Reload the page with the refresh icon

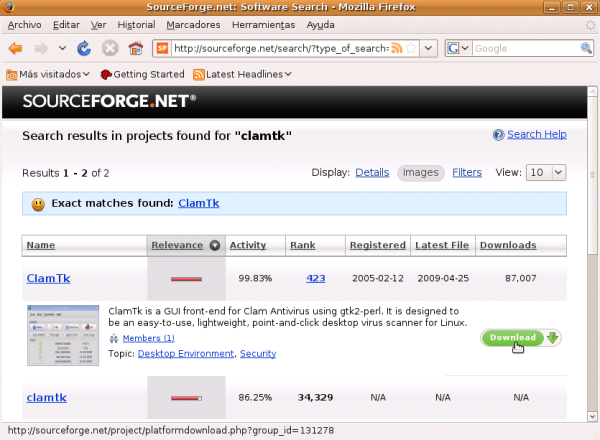pyautogui.click(x=84, y=48)
